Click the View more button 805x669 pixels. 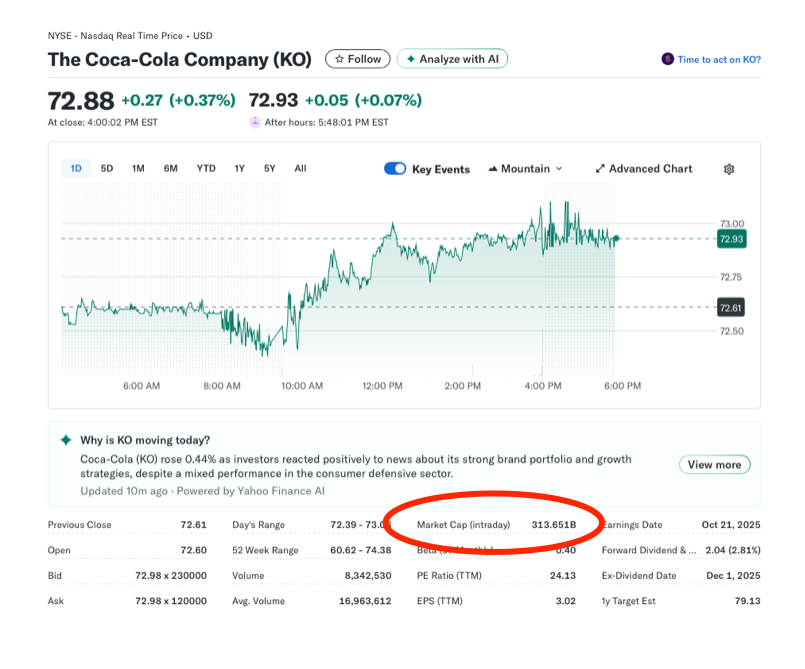coord(714,464)
